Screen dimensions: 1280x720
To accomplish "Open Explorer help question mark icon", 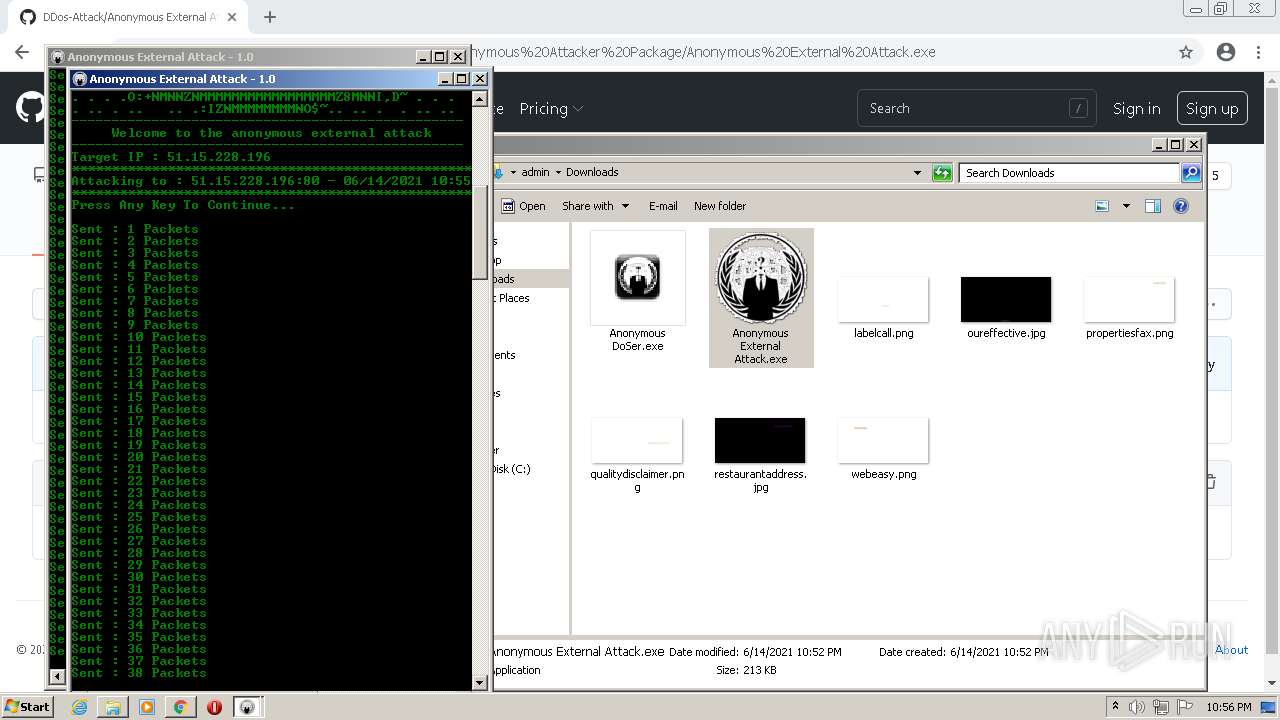I will pos(1181,206).
